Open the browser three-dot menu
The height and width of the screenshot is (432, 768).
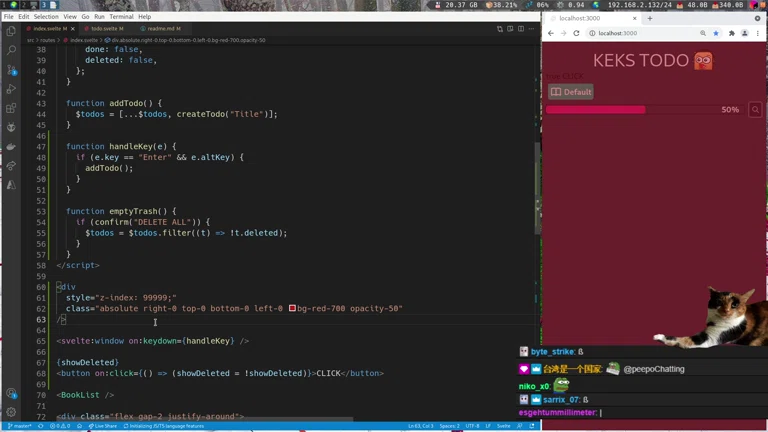pyautogui.click(x=758, y=33)
